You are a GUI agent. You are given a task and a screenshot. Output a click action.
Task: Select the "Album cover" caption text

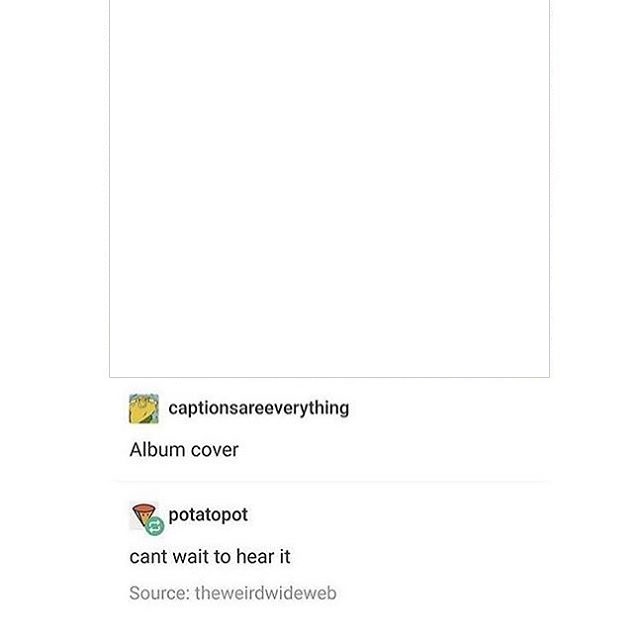(x=184, y=450)
